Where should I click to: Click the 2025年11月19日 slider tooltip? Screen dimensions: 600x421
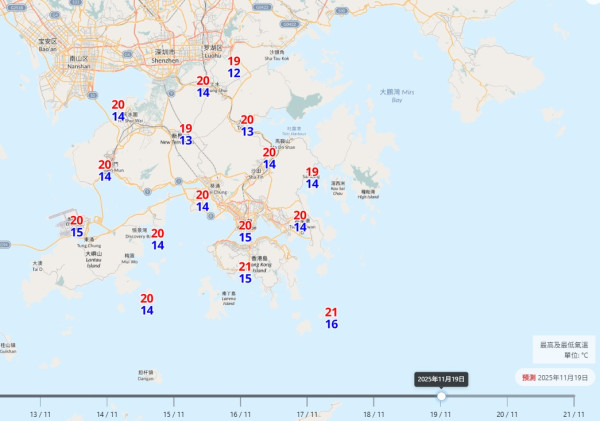tap(441, 379)
